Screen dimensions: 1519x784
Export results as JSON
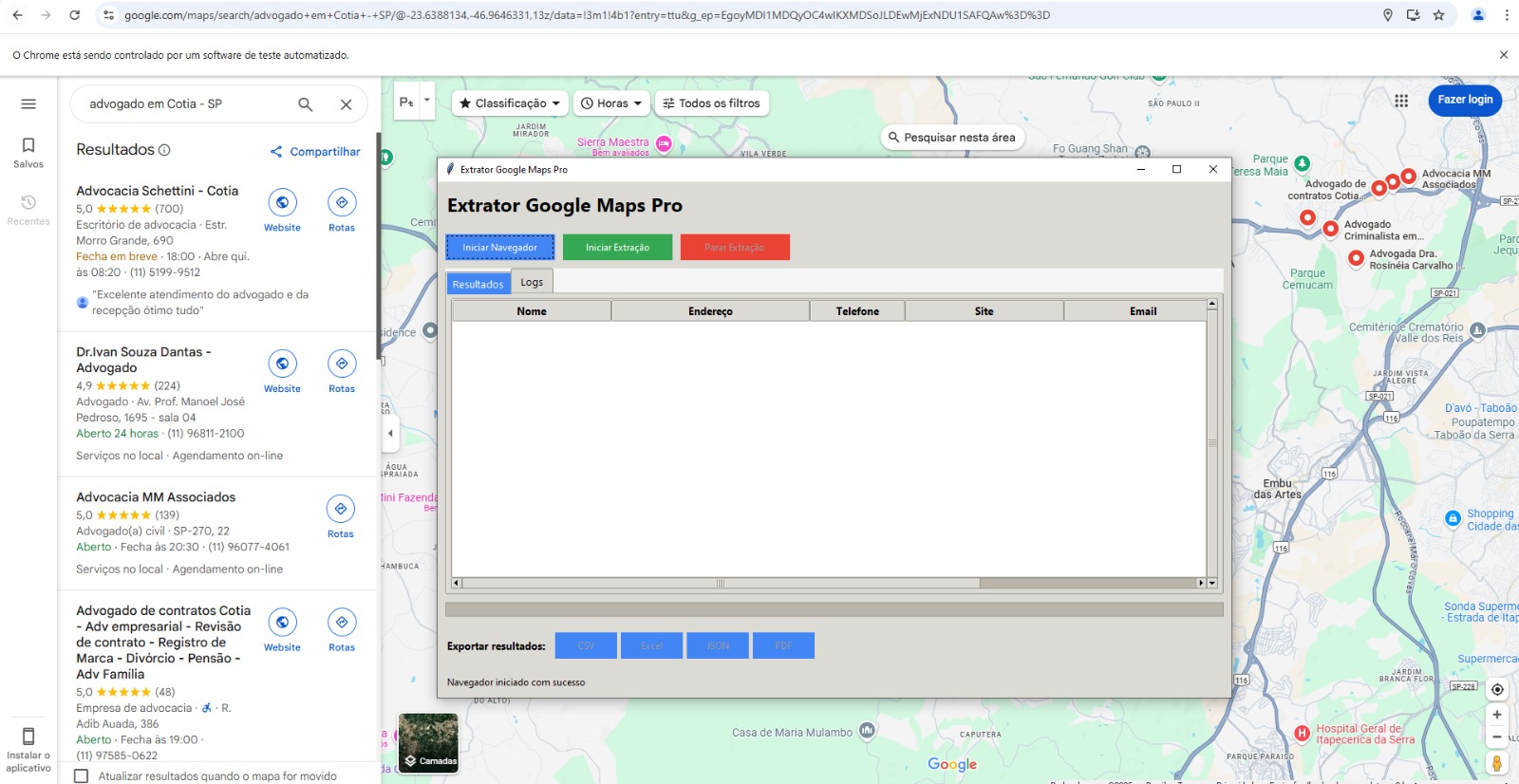point(718,645)
